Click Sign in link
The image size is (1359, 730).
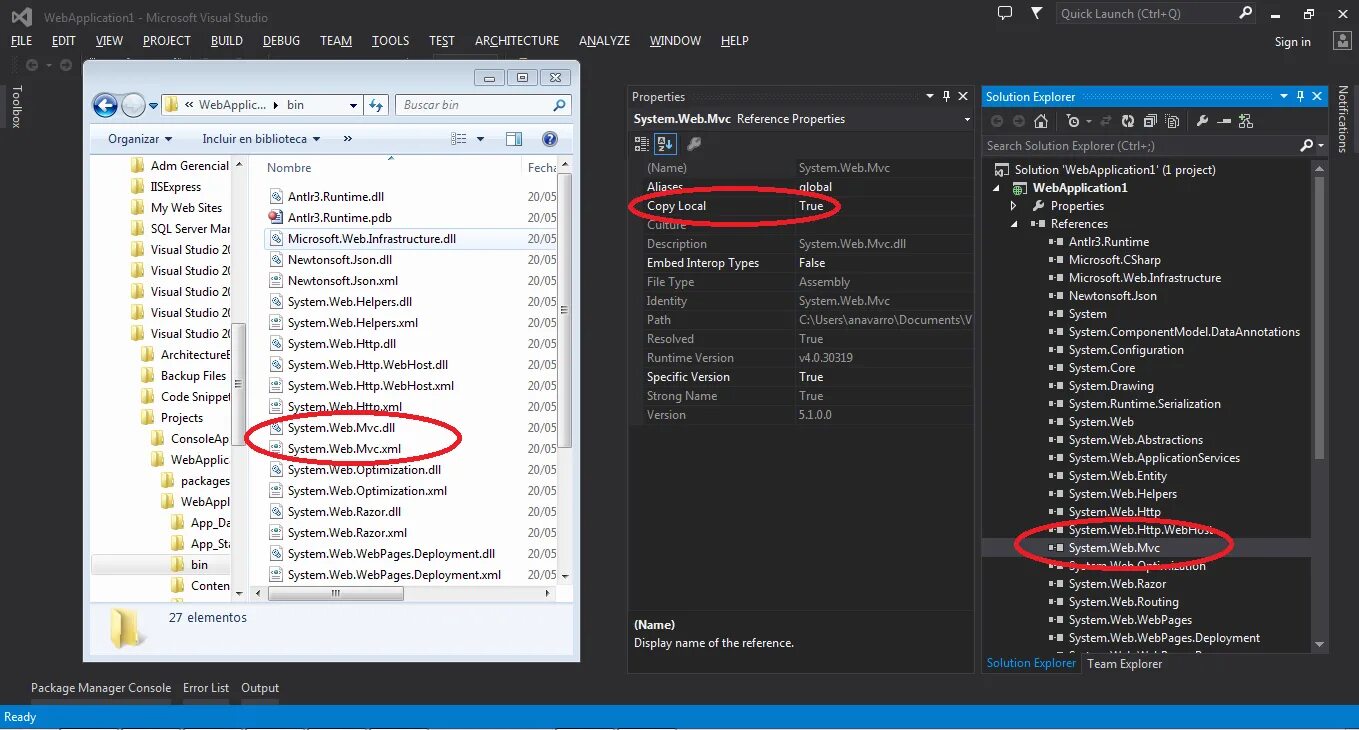(1292, 42)
